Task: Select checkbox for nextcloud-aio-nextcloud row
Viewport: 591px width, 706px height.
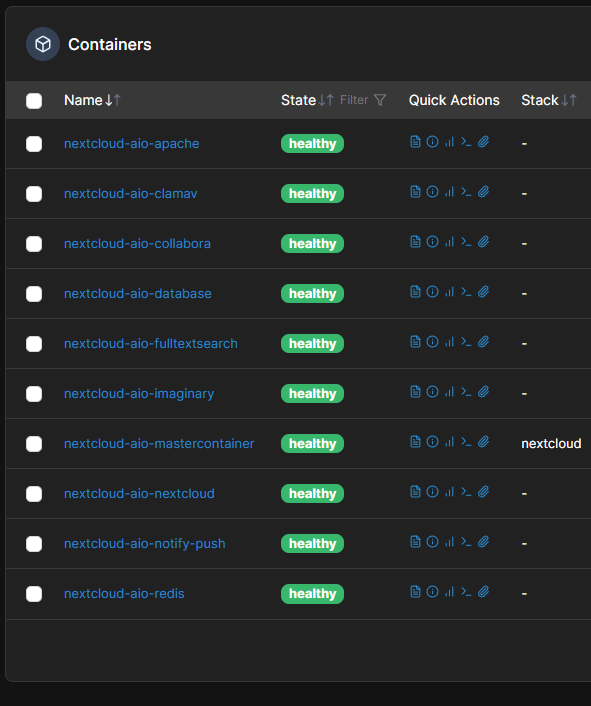Action: [34, 494]
